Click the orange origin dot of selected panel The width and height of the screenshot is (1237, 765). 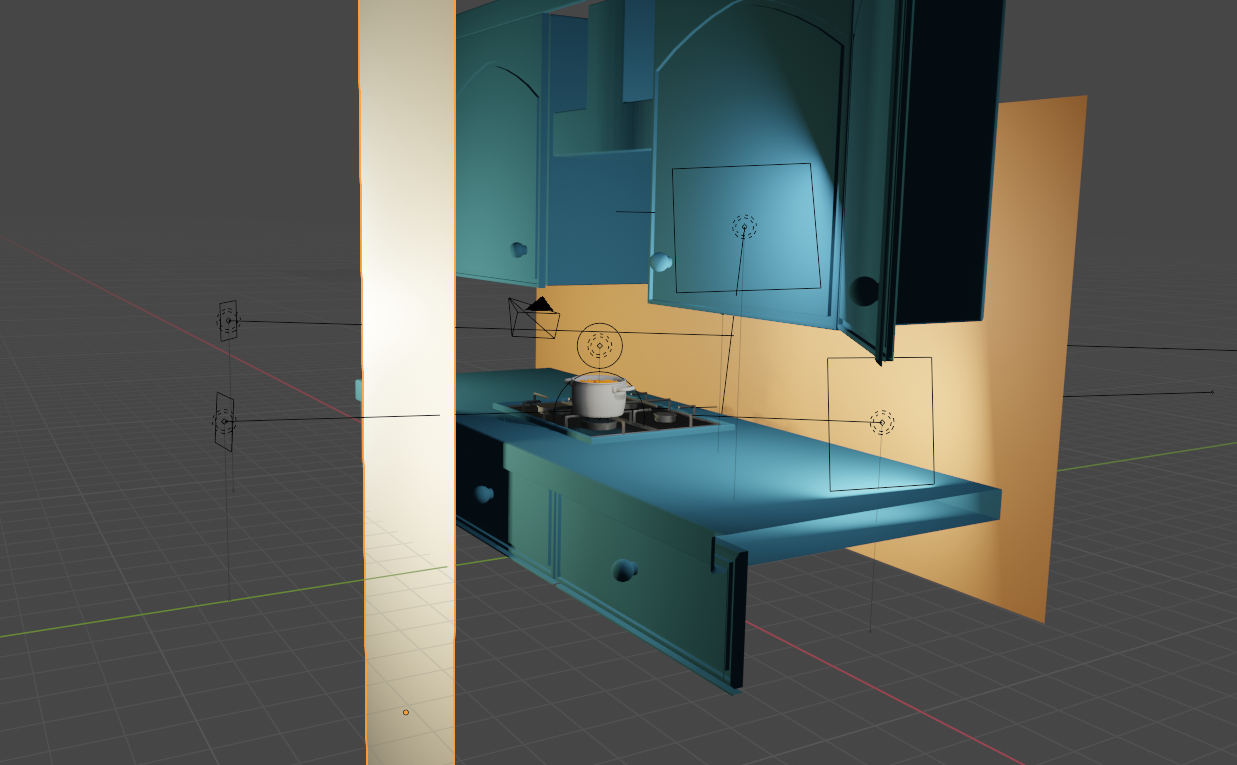406,712
